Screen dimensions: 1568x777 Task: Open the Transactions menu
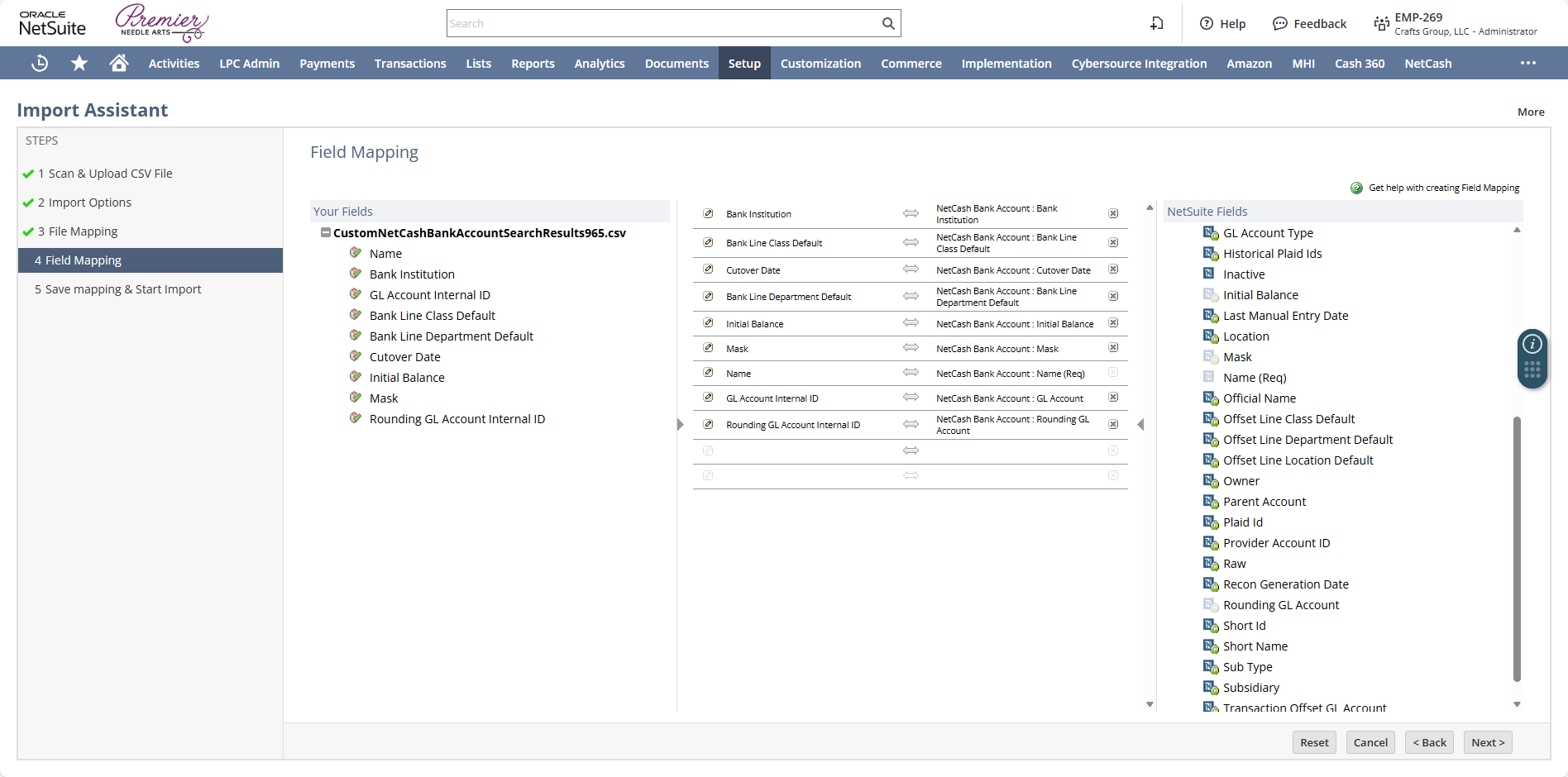pyautogui.click(x=410, y=64)
